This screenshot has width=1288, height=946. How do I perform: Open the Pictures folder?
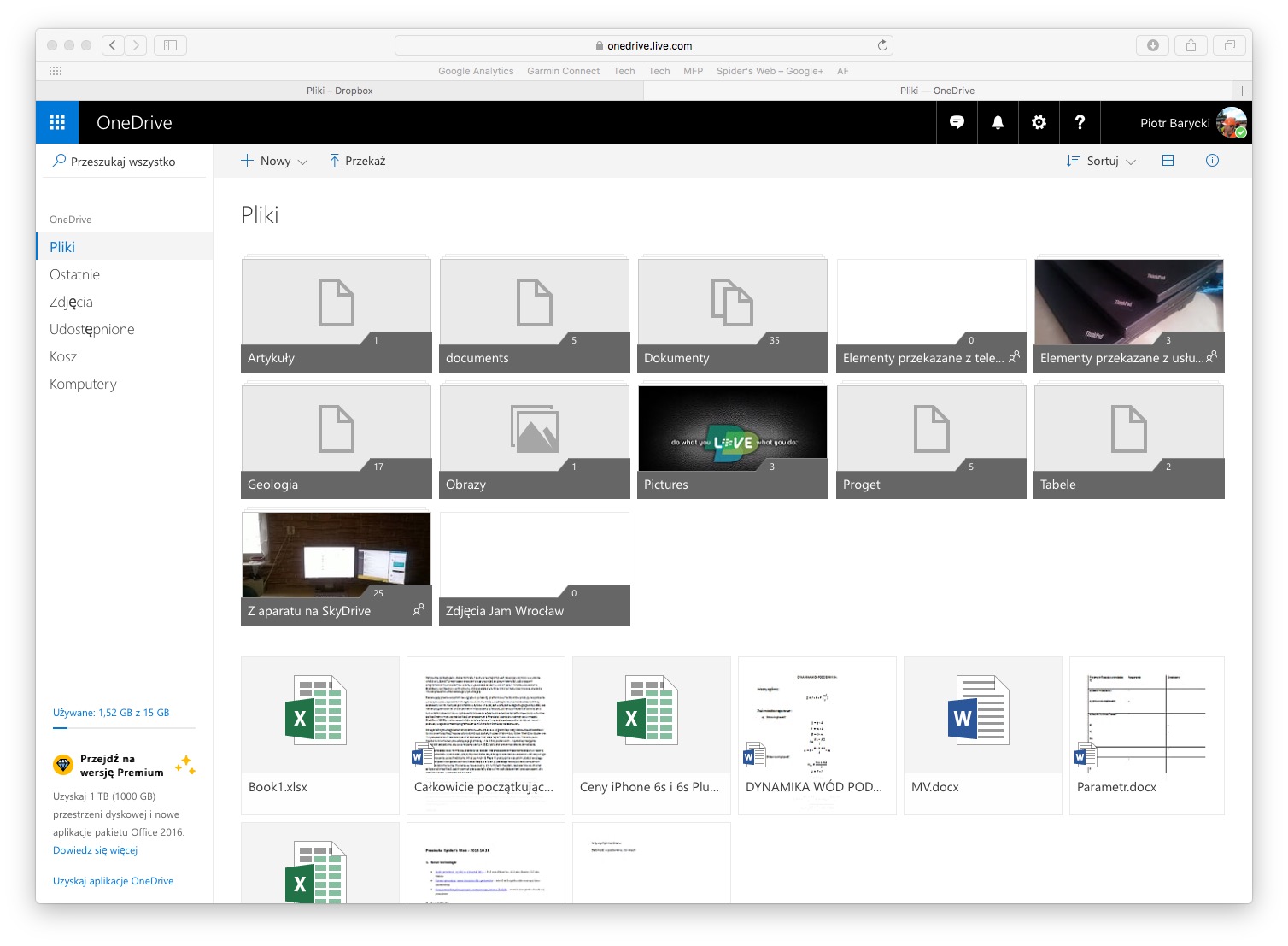[x=733, y=442]
